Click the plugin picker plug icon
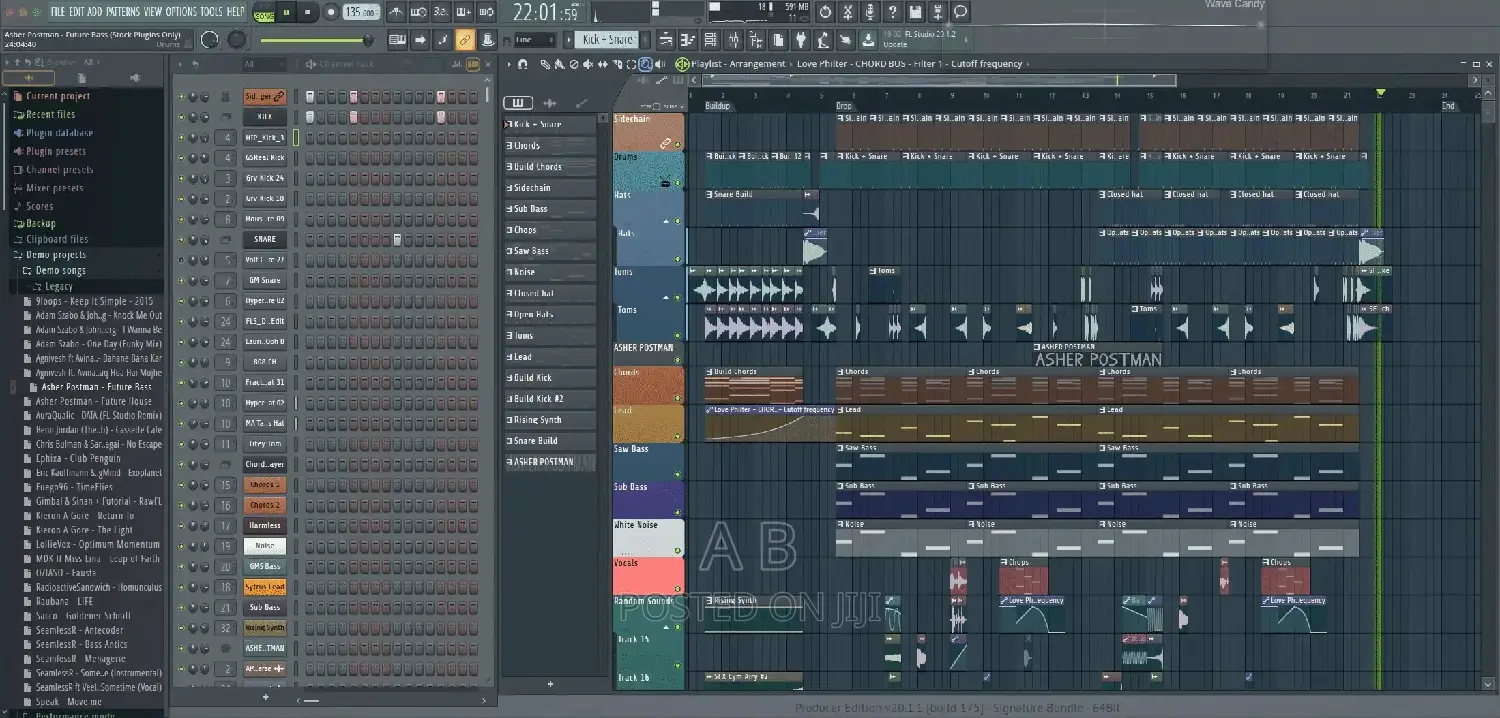Screen dimensions: 1500x718 click(801, 40)
